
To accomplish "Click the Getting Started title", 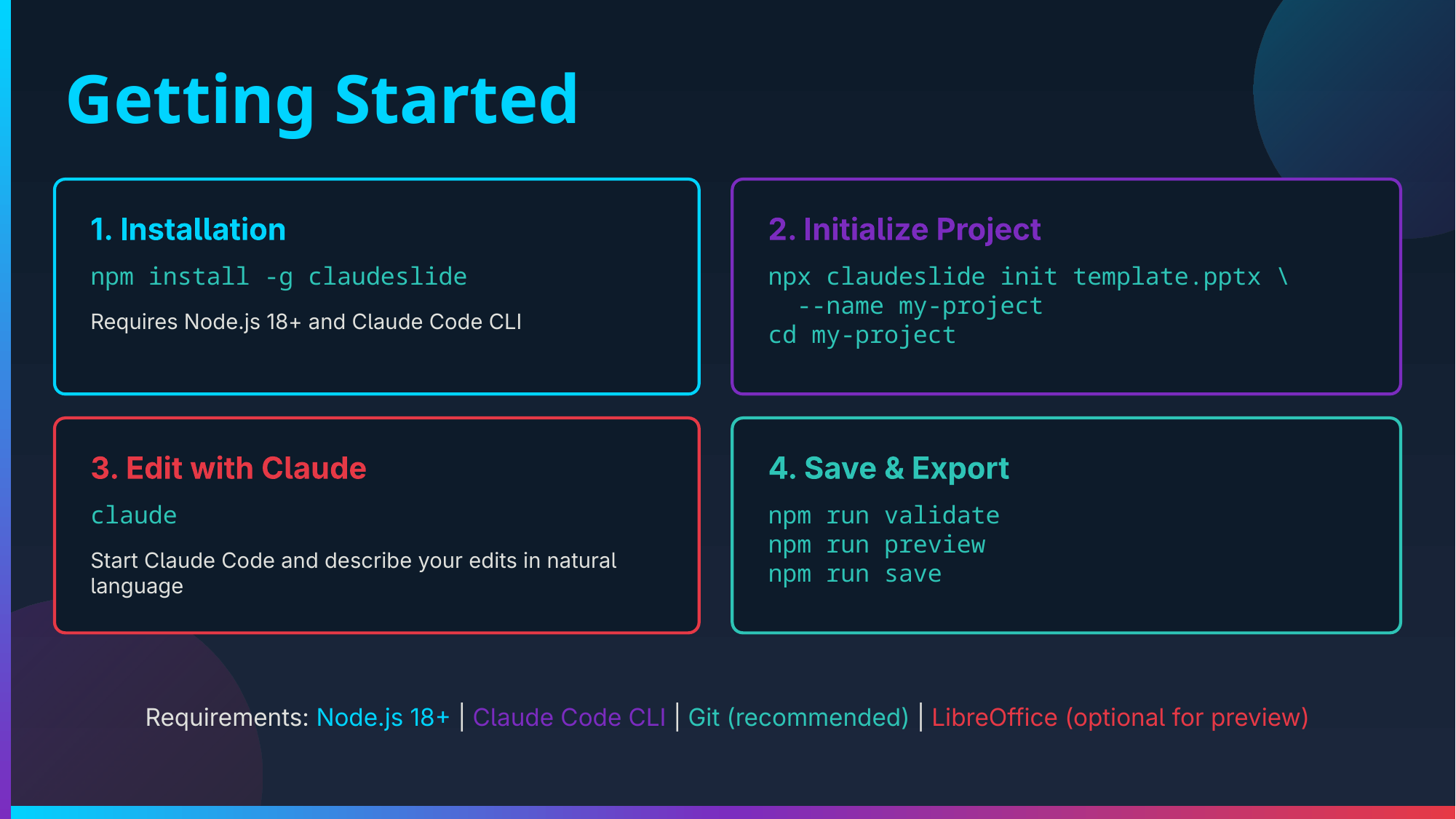I will point(322,100).
